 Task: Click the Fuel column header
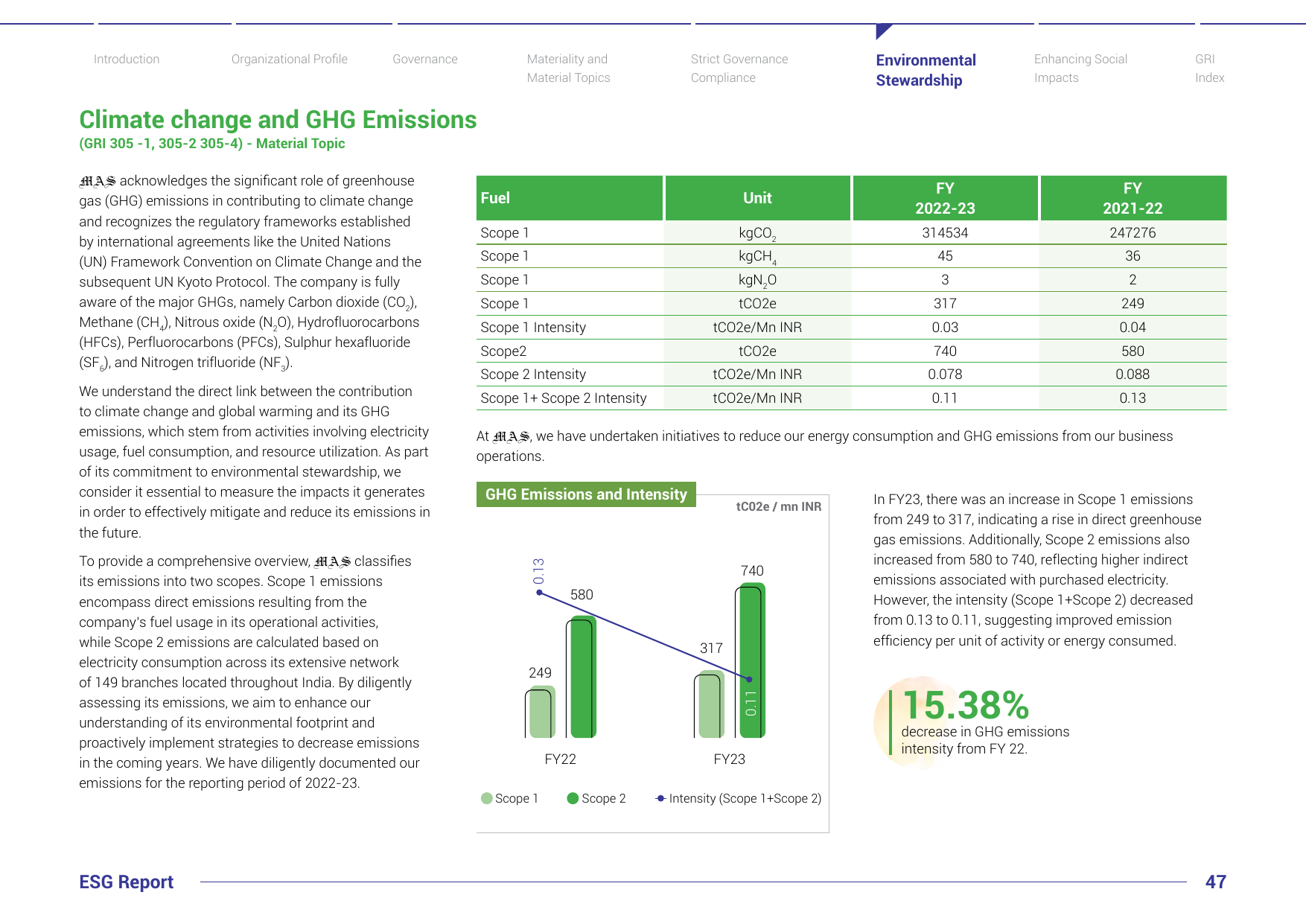pyautogui.click(x=570, y=198)
